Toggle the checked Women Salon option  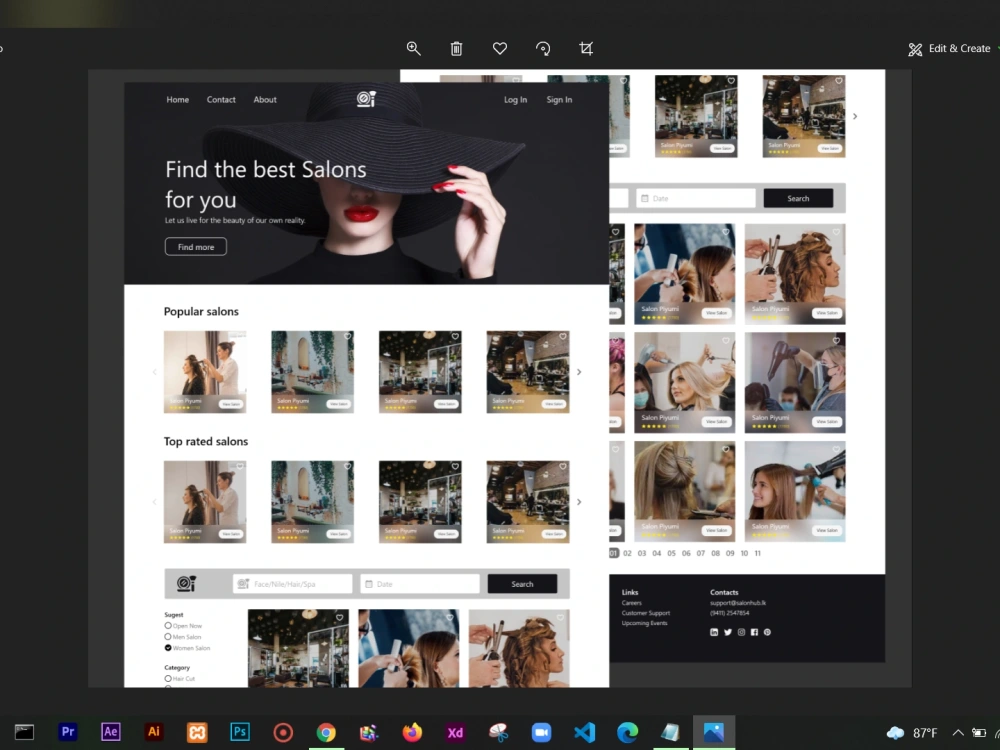(x=168, y=647)
